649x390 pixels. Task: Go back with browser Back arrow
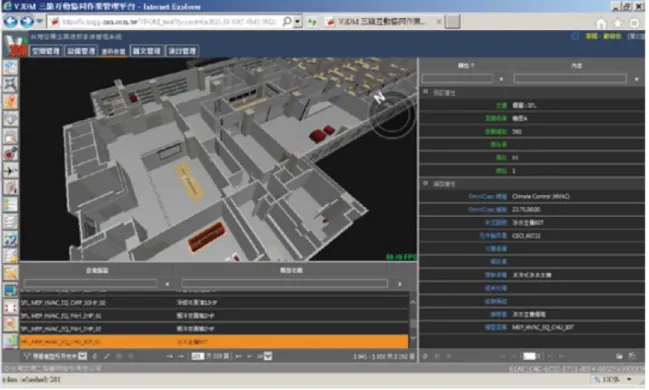coord(11,21)
